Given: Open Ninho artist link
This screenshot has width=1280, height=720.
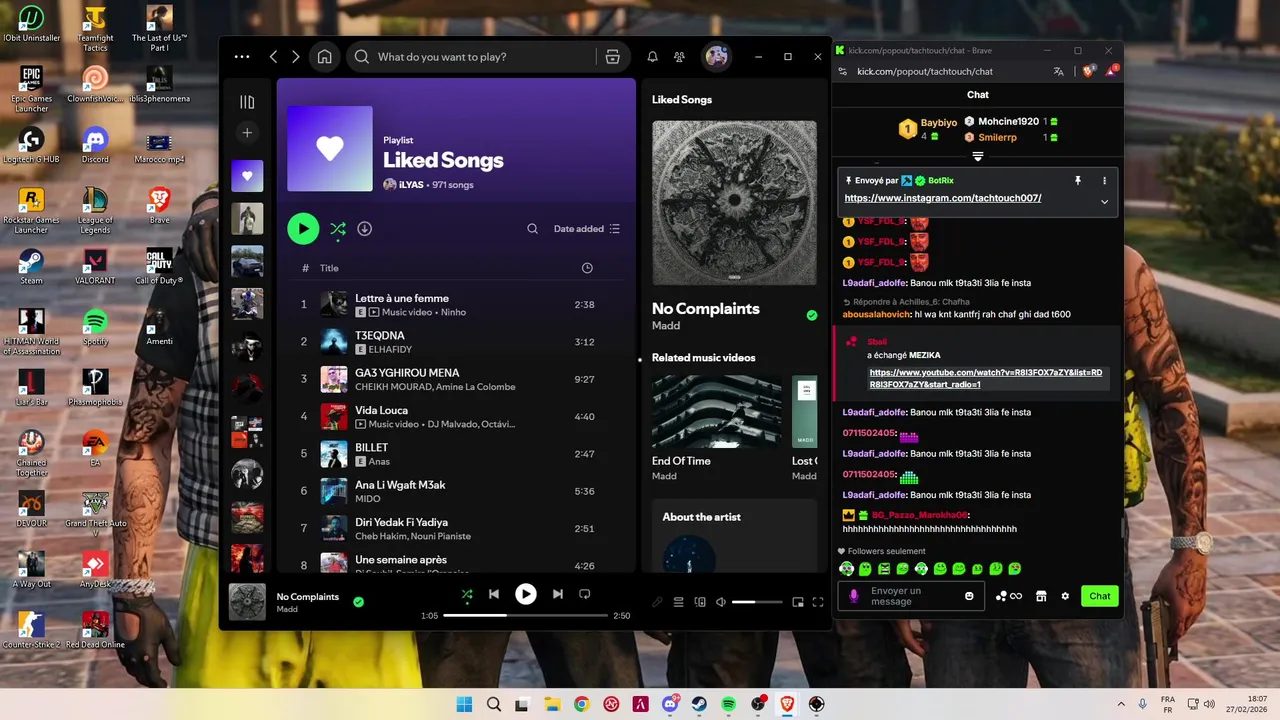Looking at the screenshot, I should pos(453,312).
